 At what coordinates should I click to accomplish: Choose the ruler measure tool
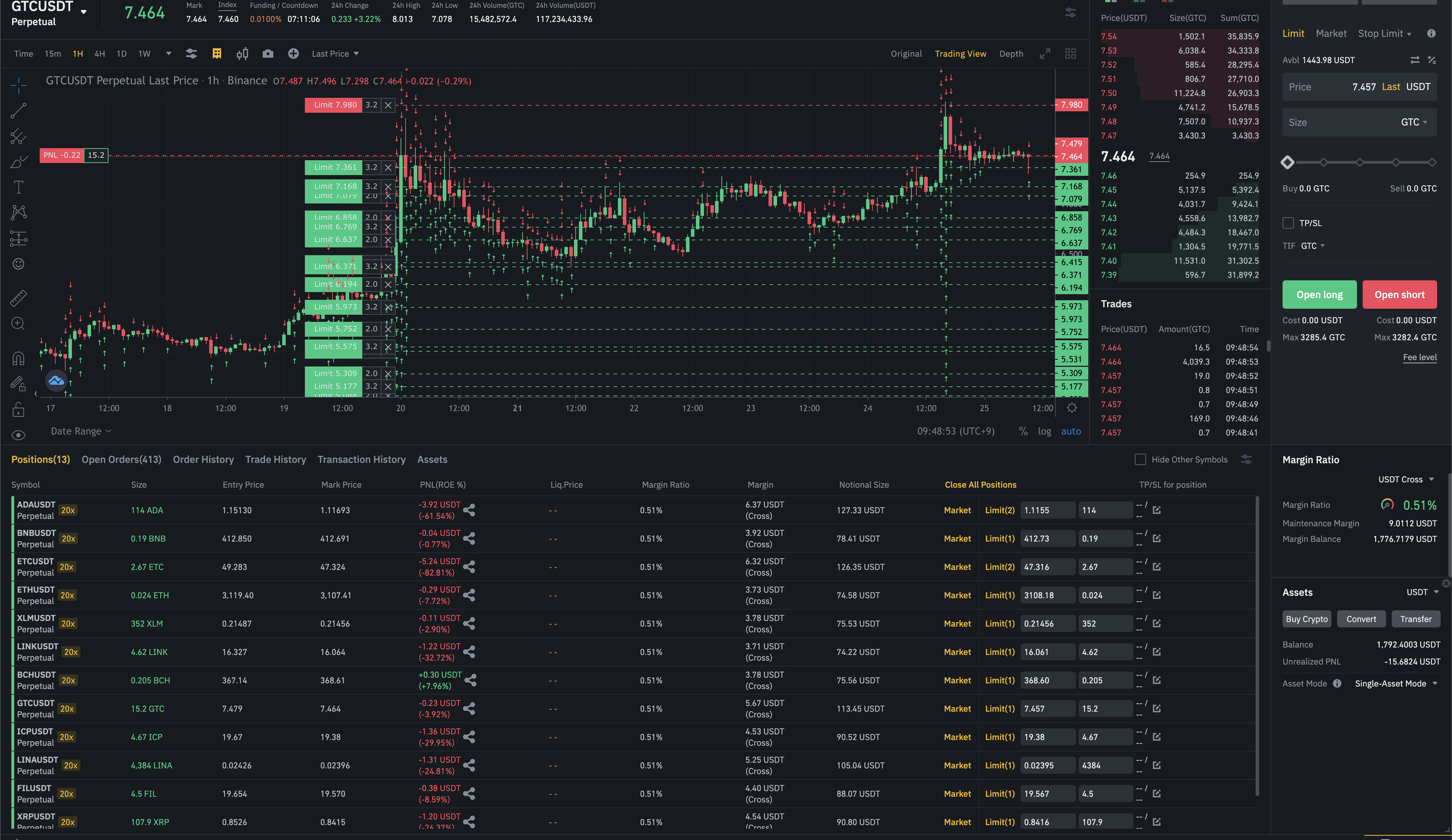(18, 298)
